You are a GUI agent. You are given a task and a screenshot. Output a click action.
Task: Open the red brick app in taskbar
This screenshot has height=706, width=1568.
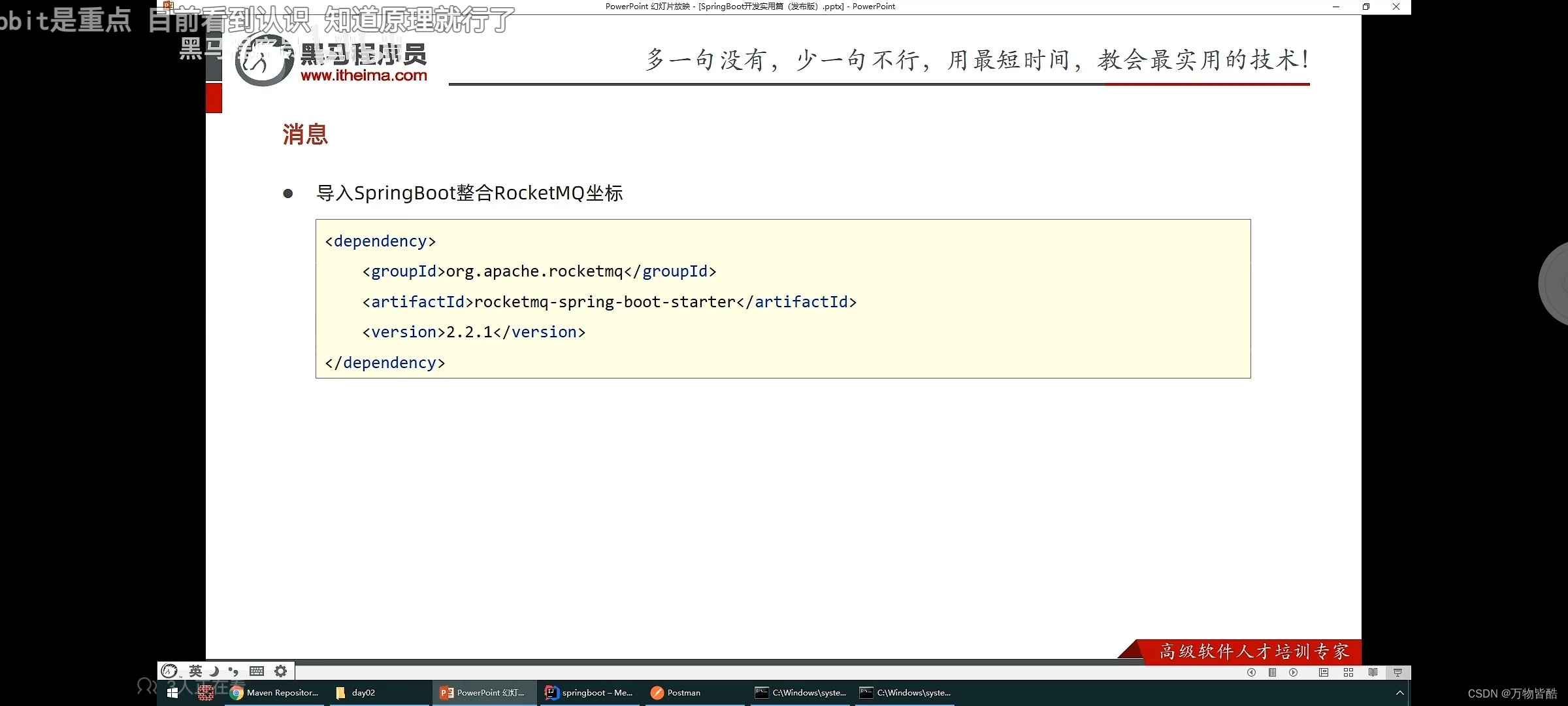pos(206,693)
